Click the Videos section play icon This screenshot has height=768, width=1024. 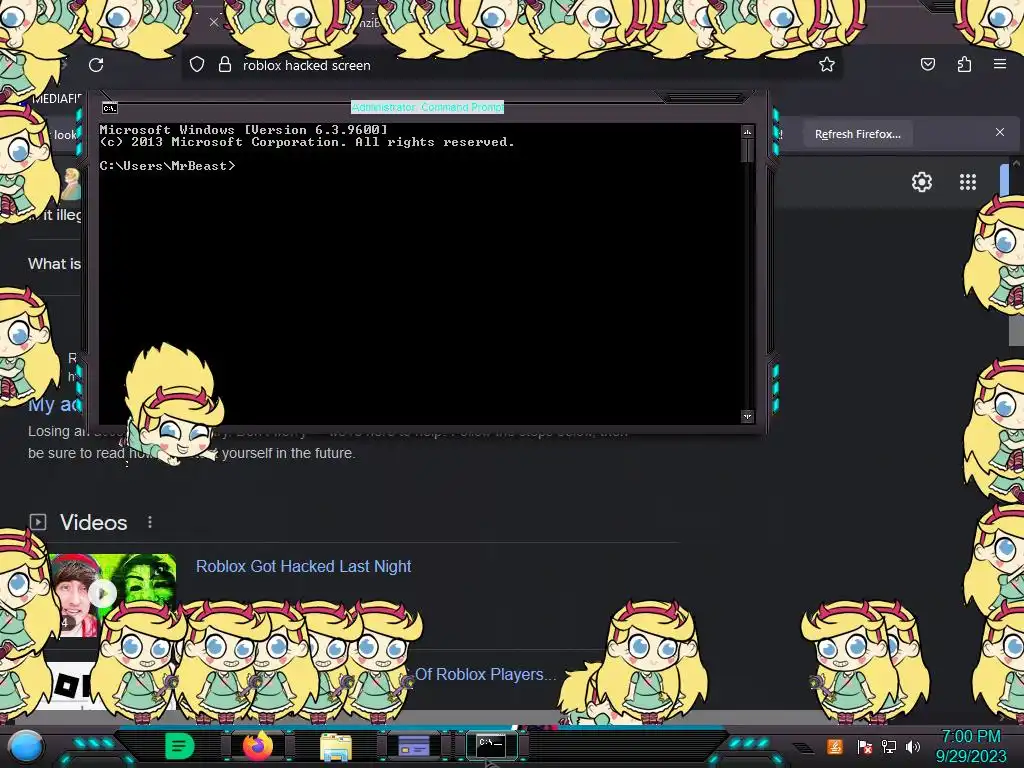coord(38,522)
